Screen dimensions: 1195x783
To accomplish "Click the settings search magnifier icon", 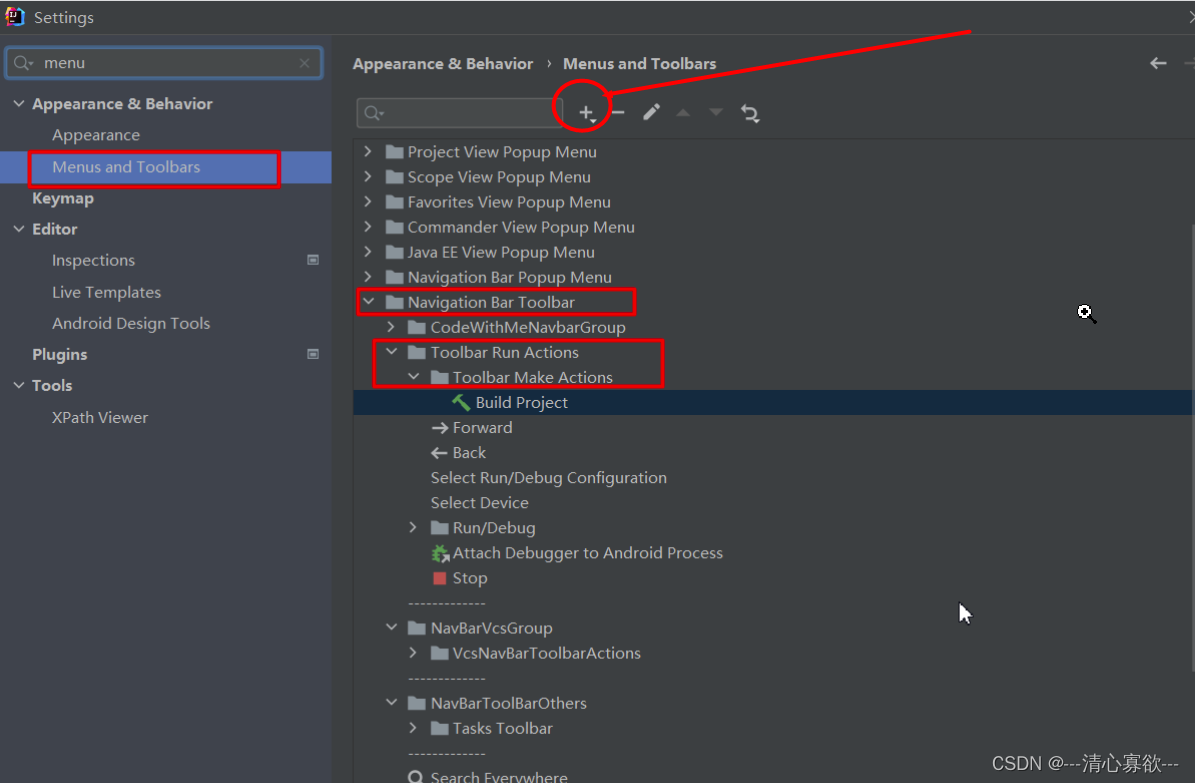I will 23,63.
